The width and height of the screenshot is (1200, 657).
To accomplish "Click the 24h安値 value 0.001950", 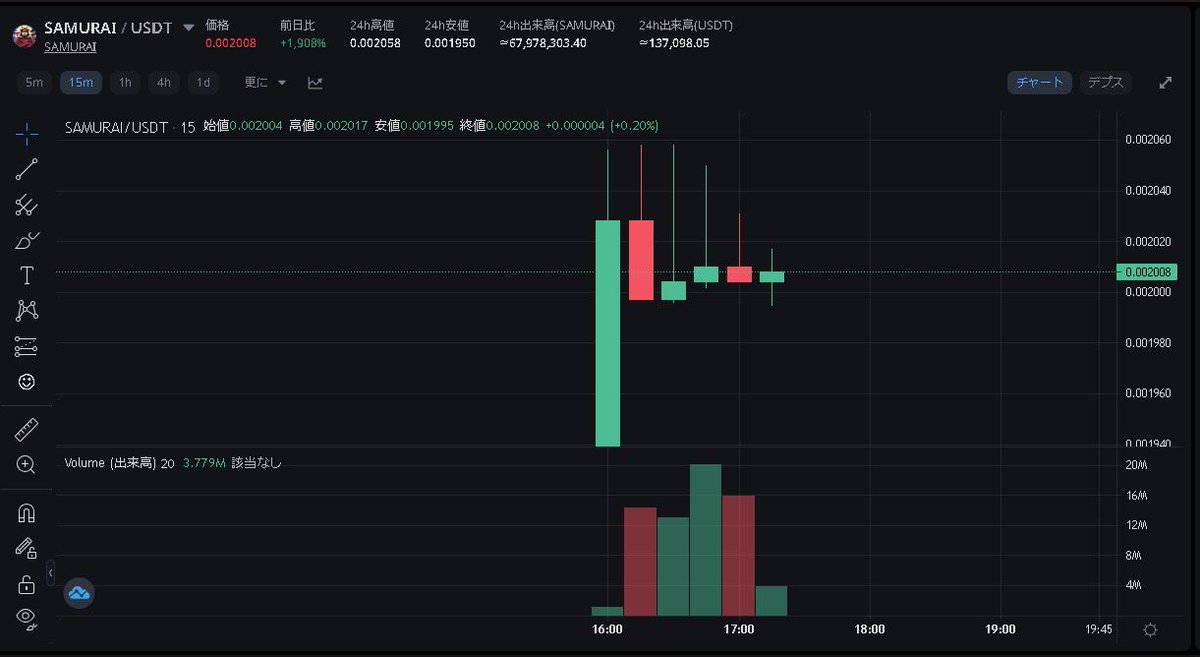I will [450, 43].
